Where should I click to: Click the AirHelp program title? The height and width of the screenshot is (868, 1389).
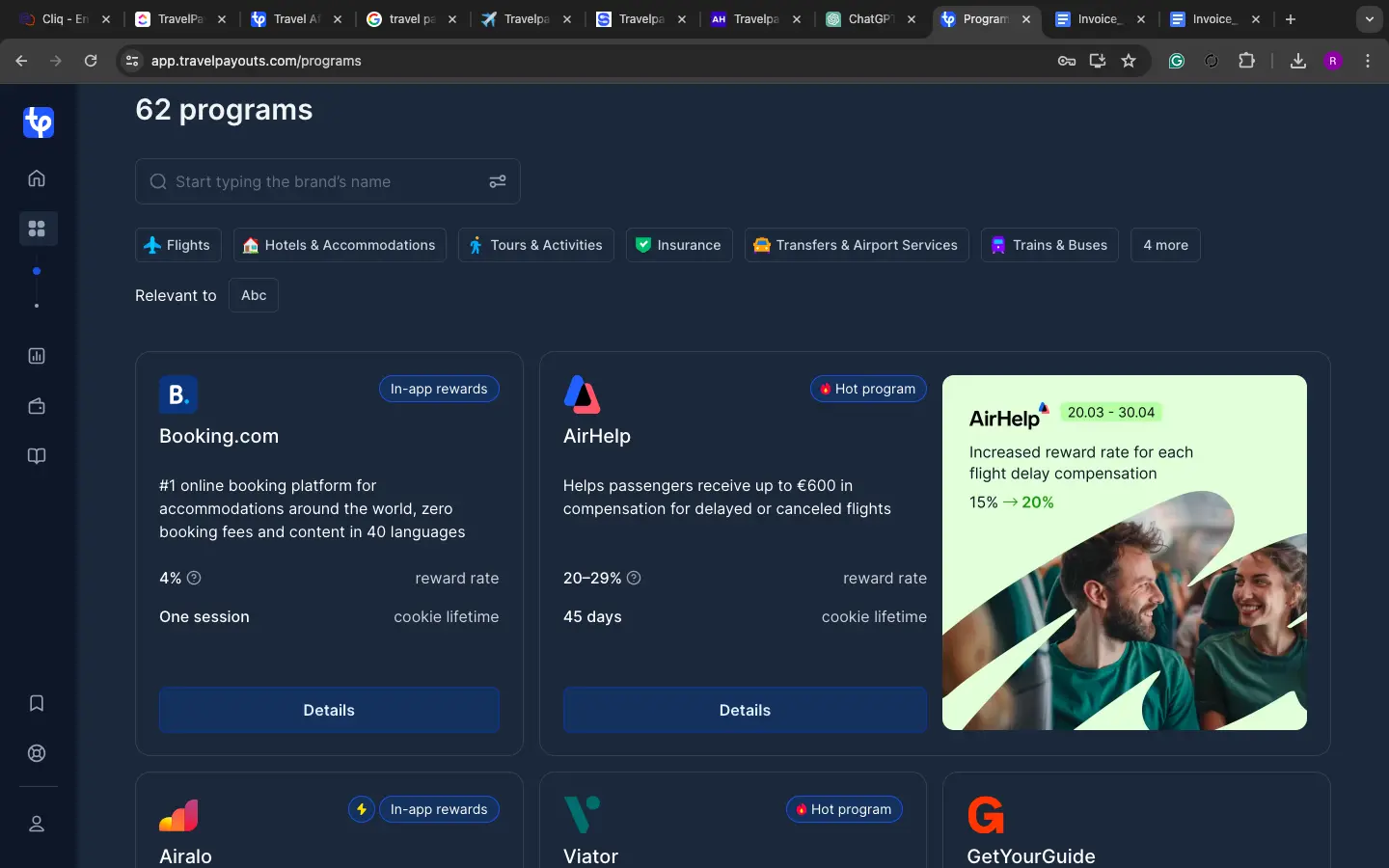597,436
